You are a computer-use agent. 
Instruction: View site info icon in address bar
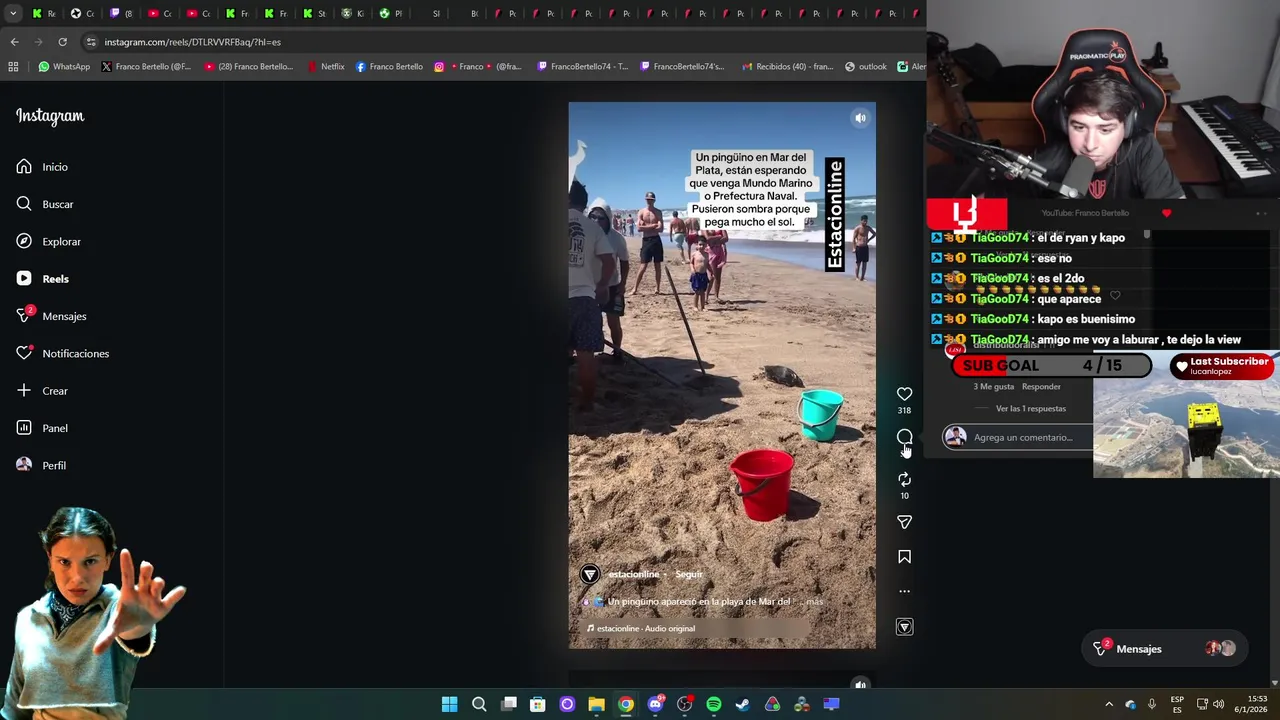(x=91, y=42)
